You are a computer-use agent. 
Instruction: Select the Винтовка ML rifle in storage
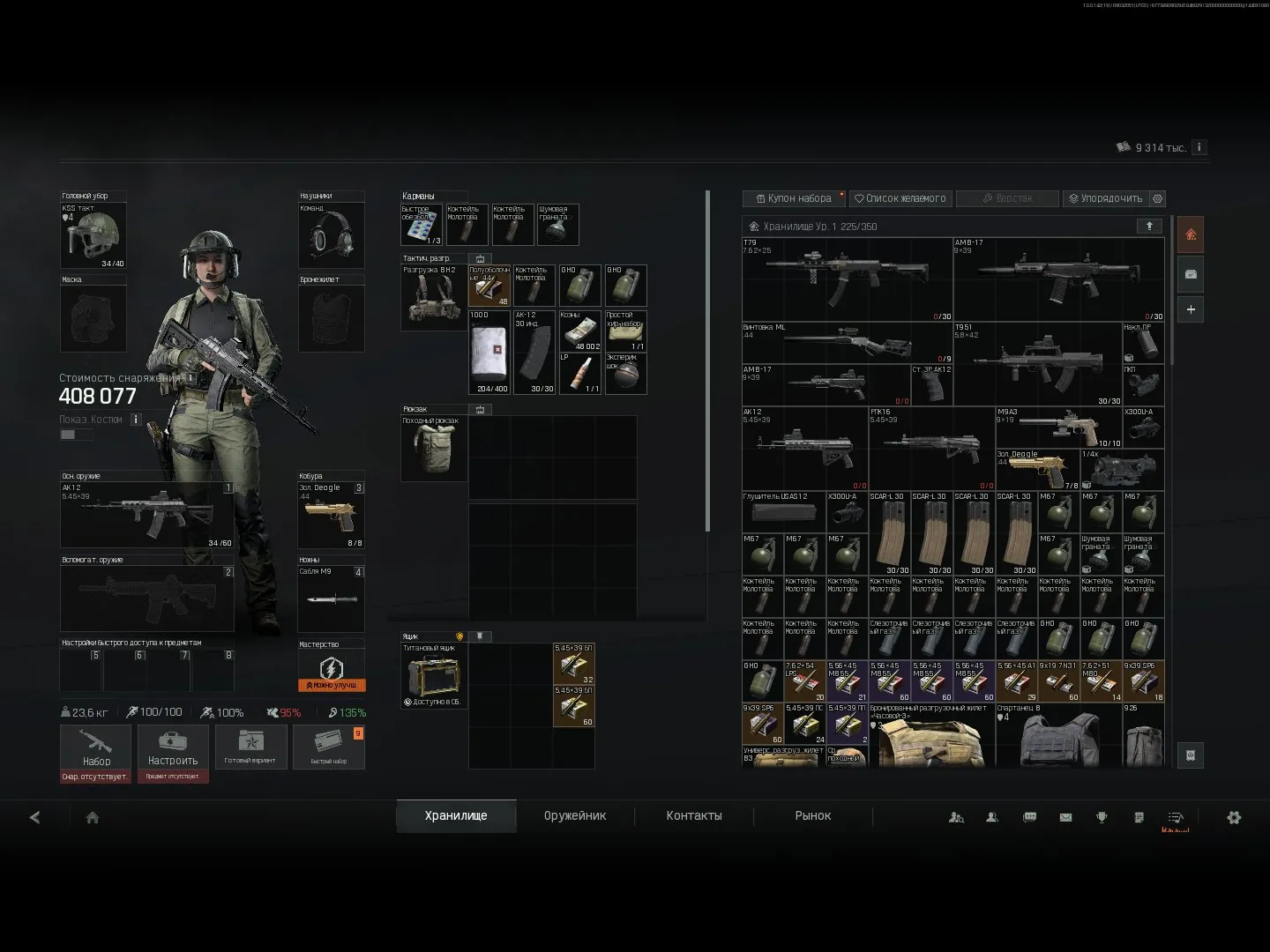click(x=848, y=343)
